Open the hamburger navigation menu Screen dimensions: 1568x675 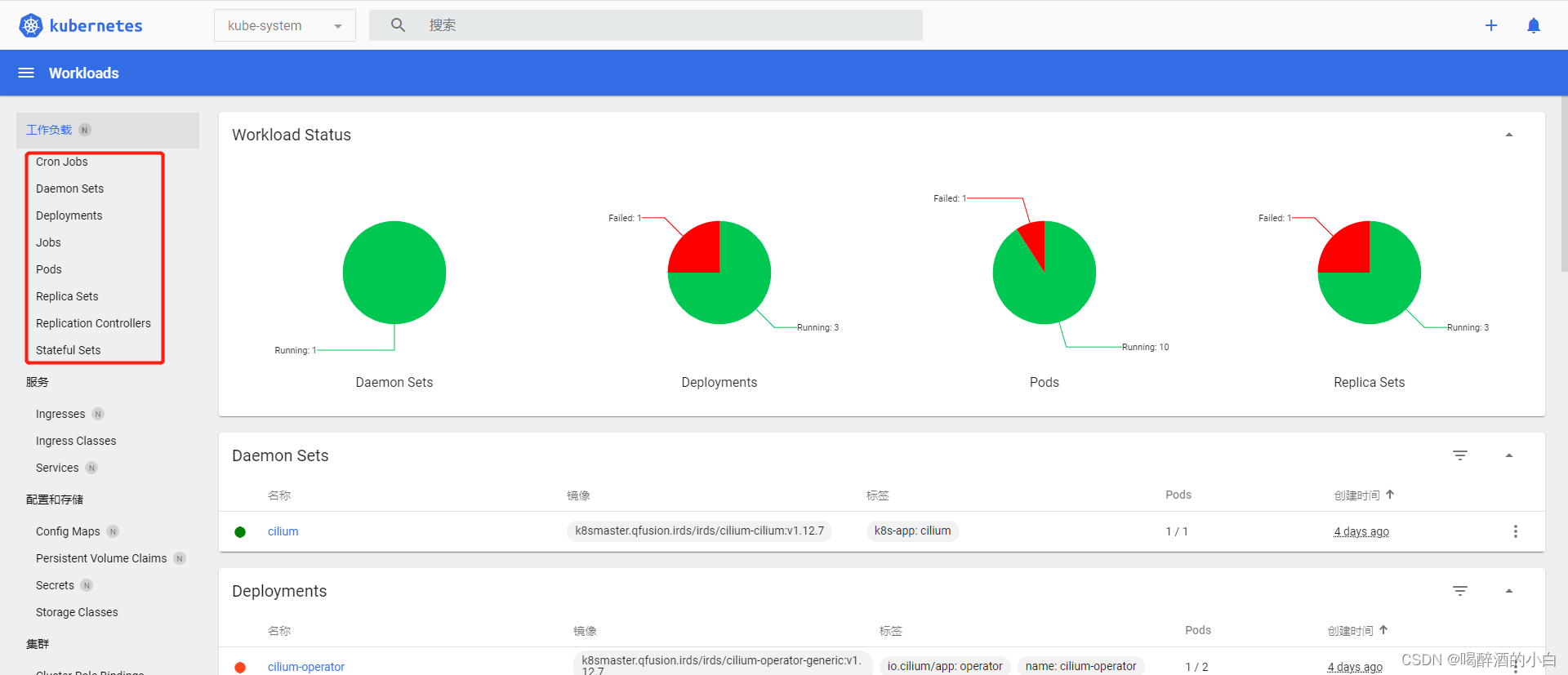coord(26,73)
